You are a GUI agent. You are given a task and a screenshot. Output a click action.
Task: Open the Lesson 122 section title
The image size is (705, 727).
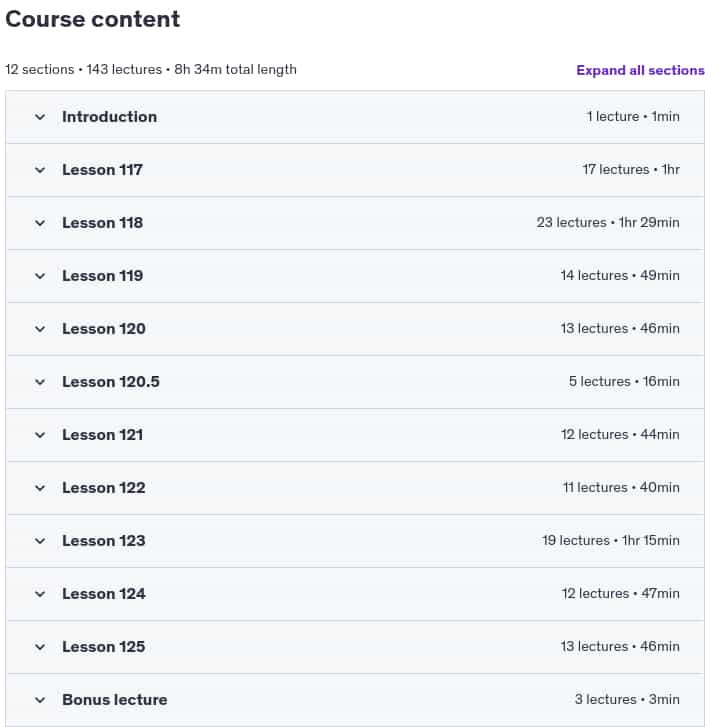tap(104, 488)
